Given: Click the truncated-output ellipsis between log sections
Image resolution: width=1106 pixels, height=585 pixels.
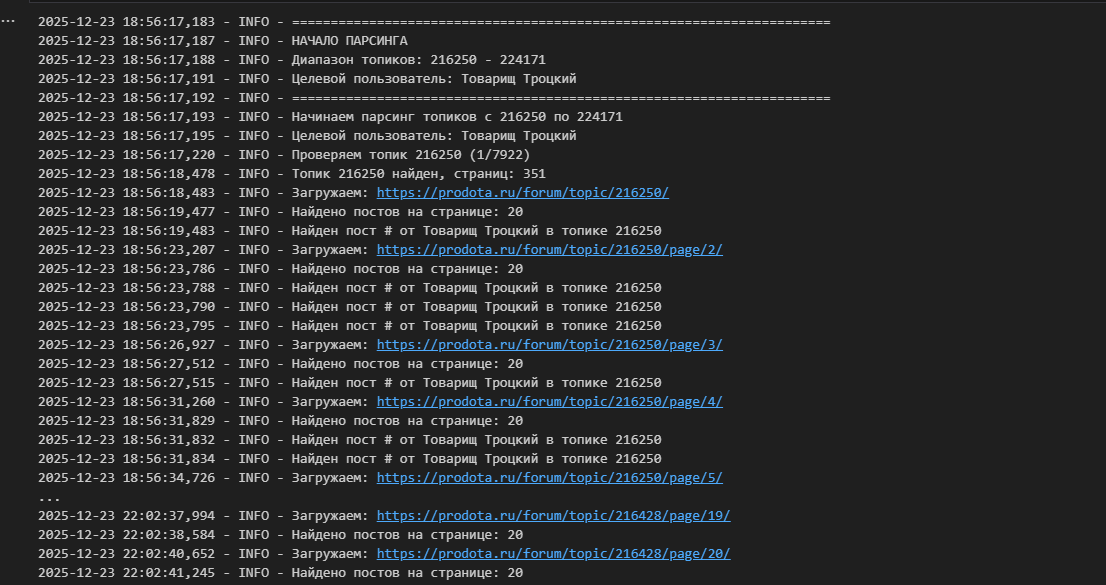Looking at the screenshot, I should (x=48, y=497).
